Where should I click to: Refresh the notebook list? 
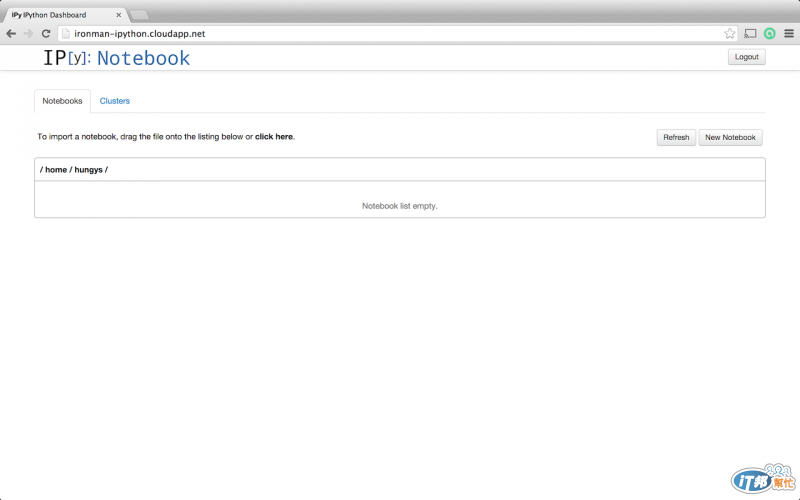coord(676,137)
